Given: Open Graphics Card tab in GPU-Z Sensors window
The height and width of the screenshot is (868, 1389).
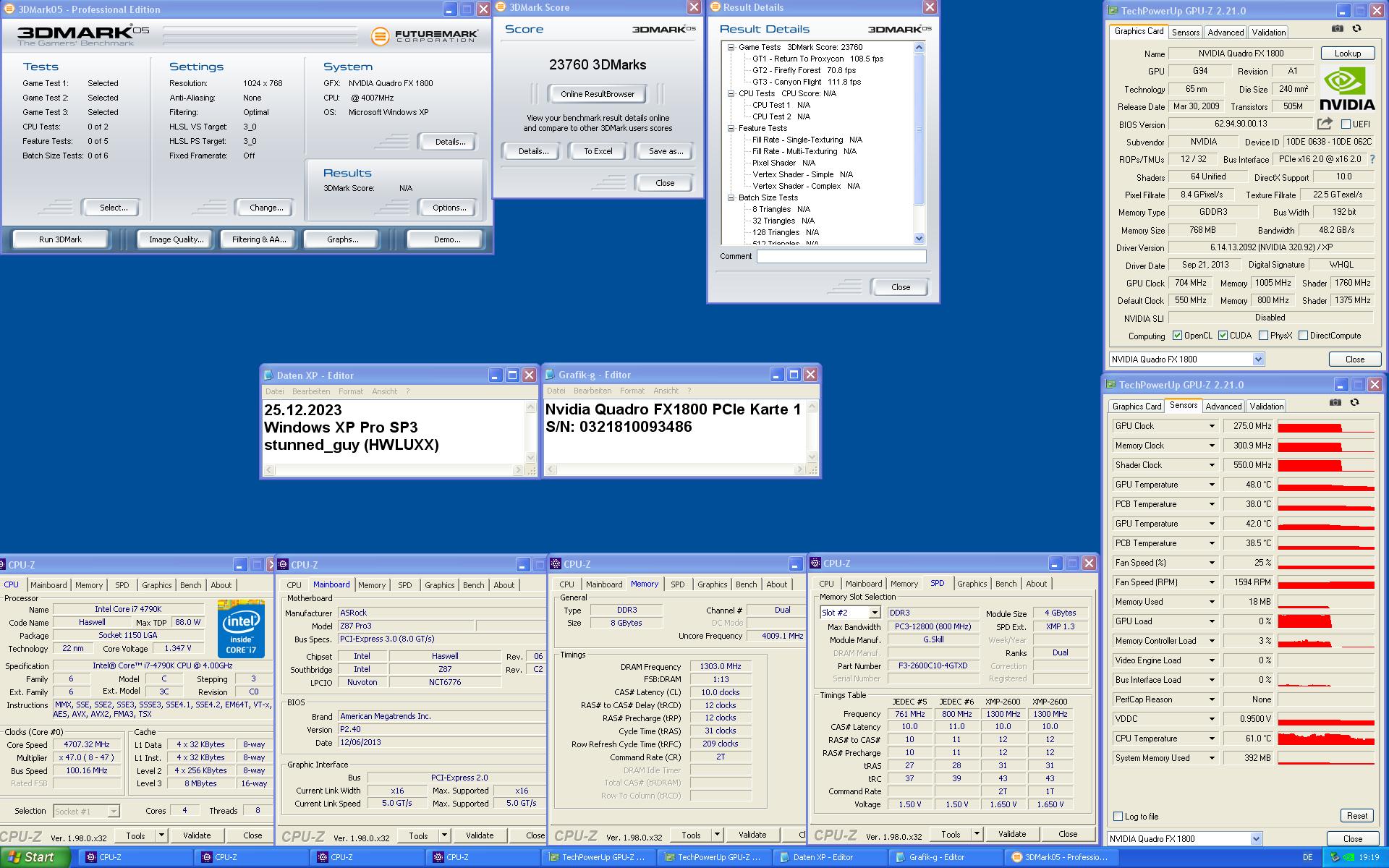Looking at the screenshot, I should pyautogui.click(x=1137, y=407).
